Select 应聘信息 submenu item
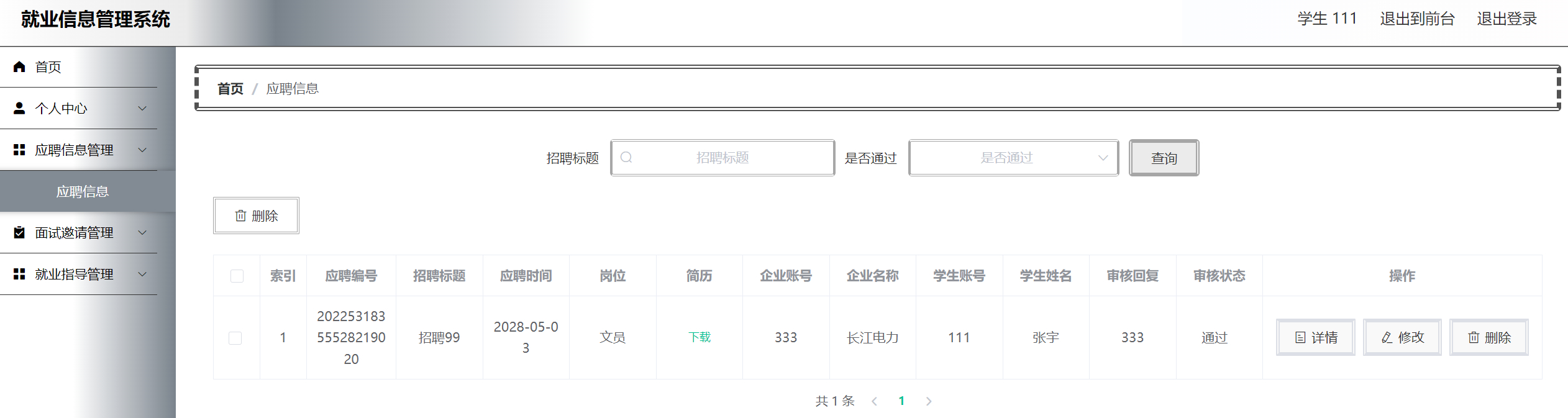The image size is (1568, 418). (88, 191)
